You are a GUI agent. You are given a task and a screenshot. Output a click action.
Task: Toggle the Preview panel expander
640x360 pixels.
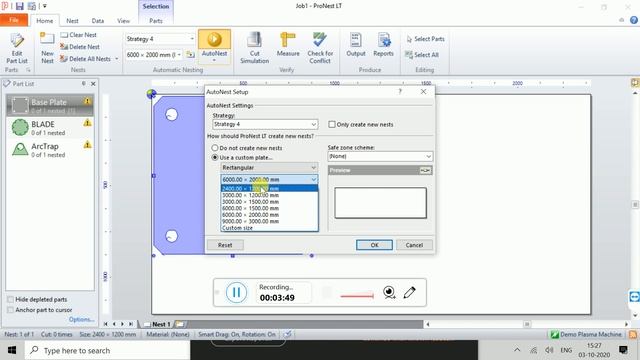(425, 170)
